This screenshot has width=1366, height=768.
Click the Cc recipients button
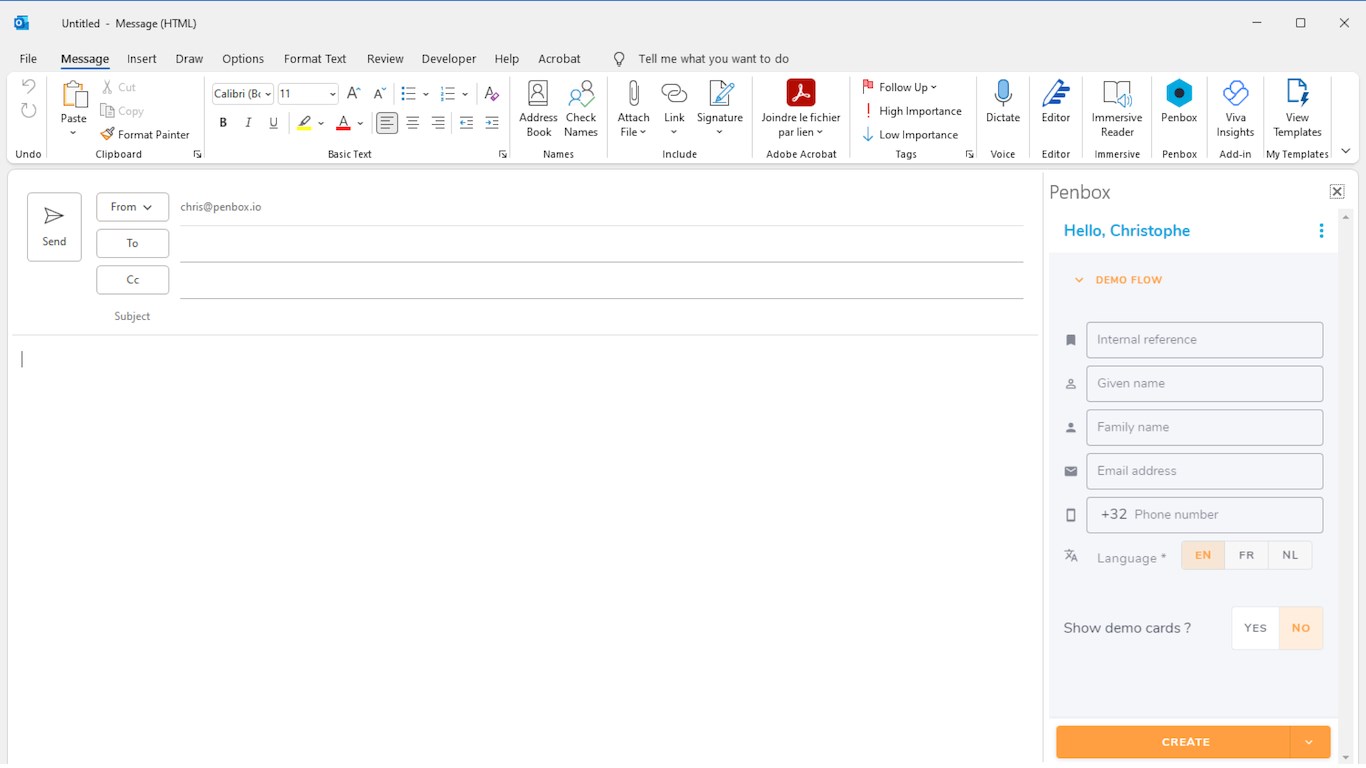point(132,280)
